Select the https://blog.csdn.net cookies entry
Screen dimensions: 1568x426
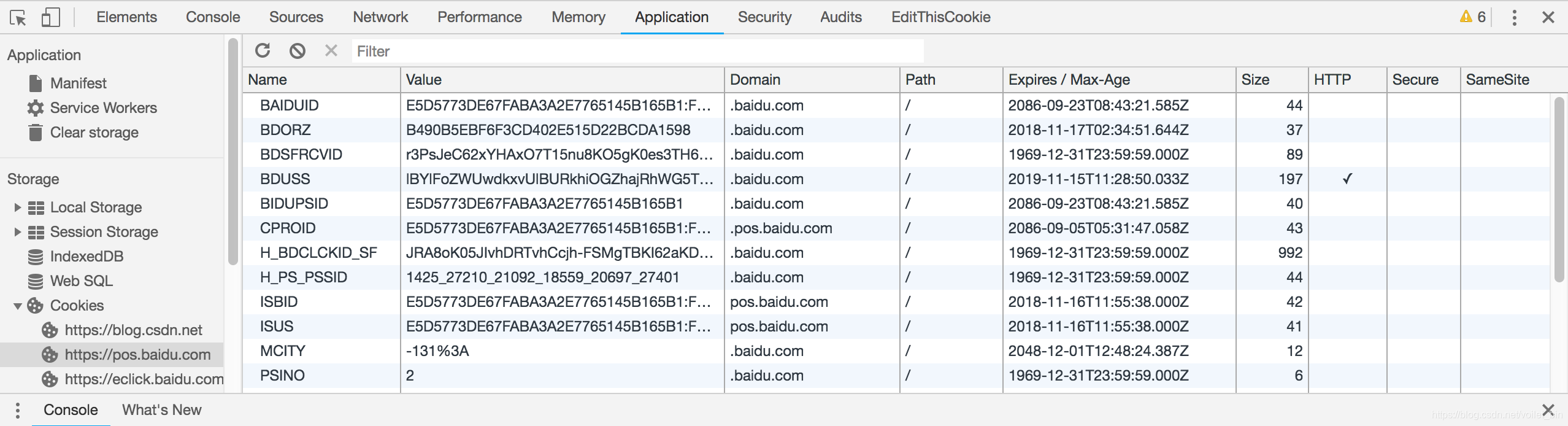click(133, 330)
